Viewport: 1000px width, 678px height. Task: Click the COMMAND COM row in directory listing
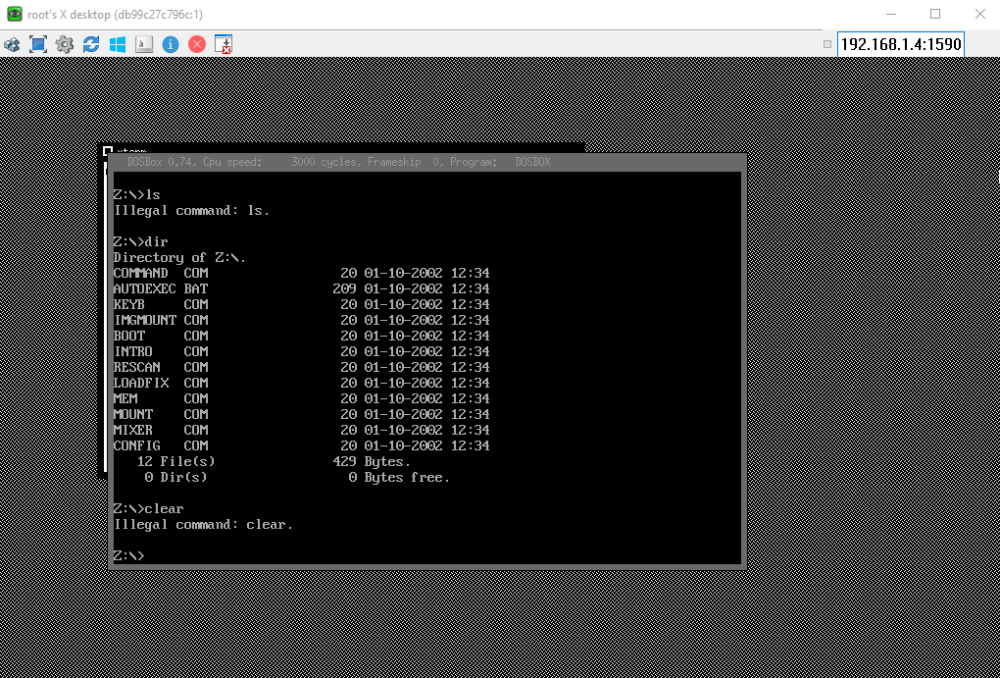pos(302,273)
